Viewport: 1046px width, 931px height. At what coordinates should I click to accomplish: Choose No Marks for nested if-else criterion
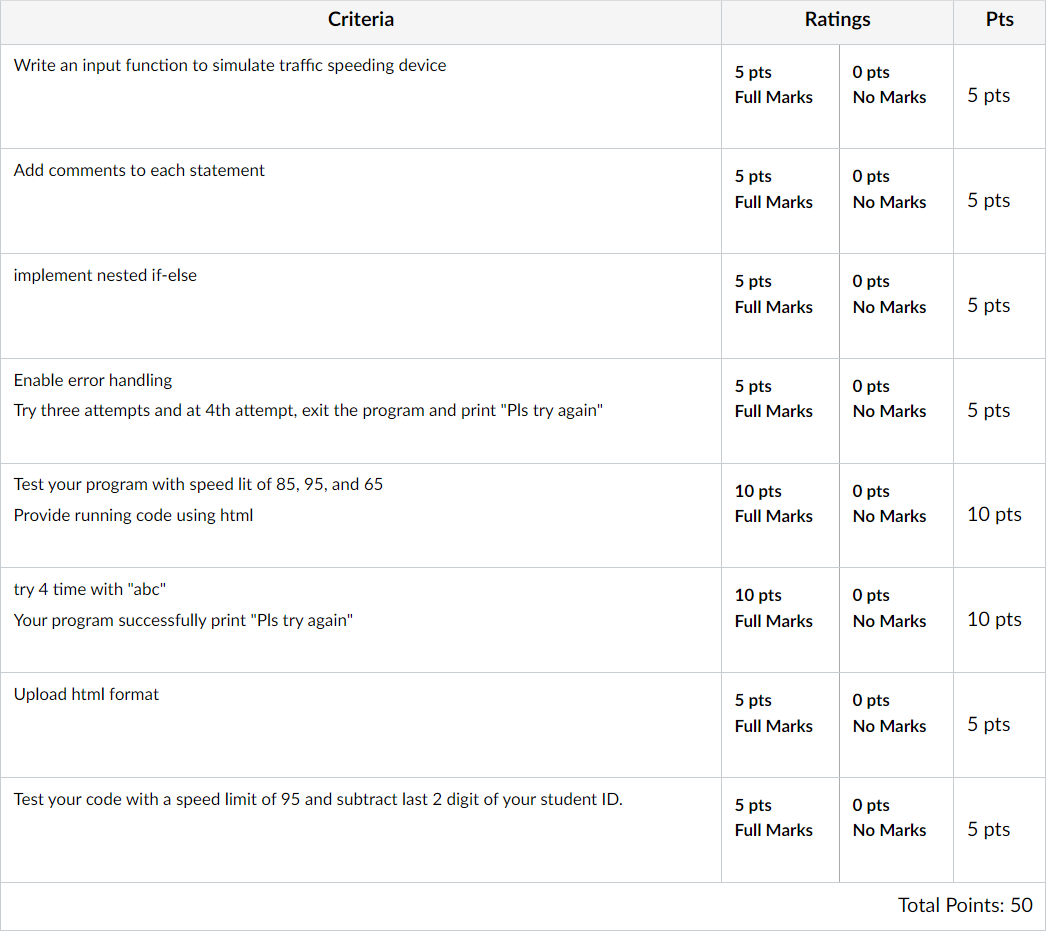(x=896, y=306)
